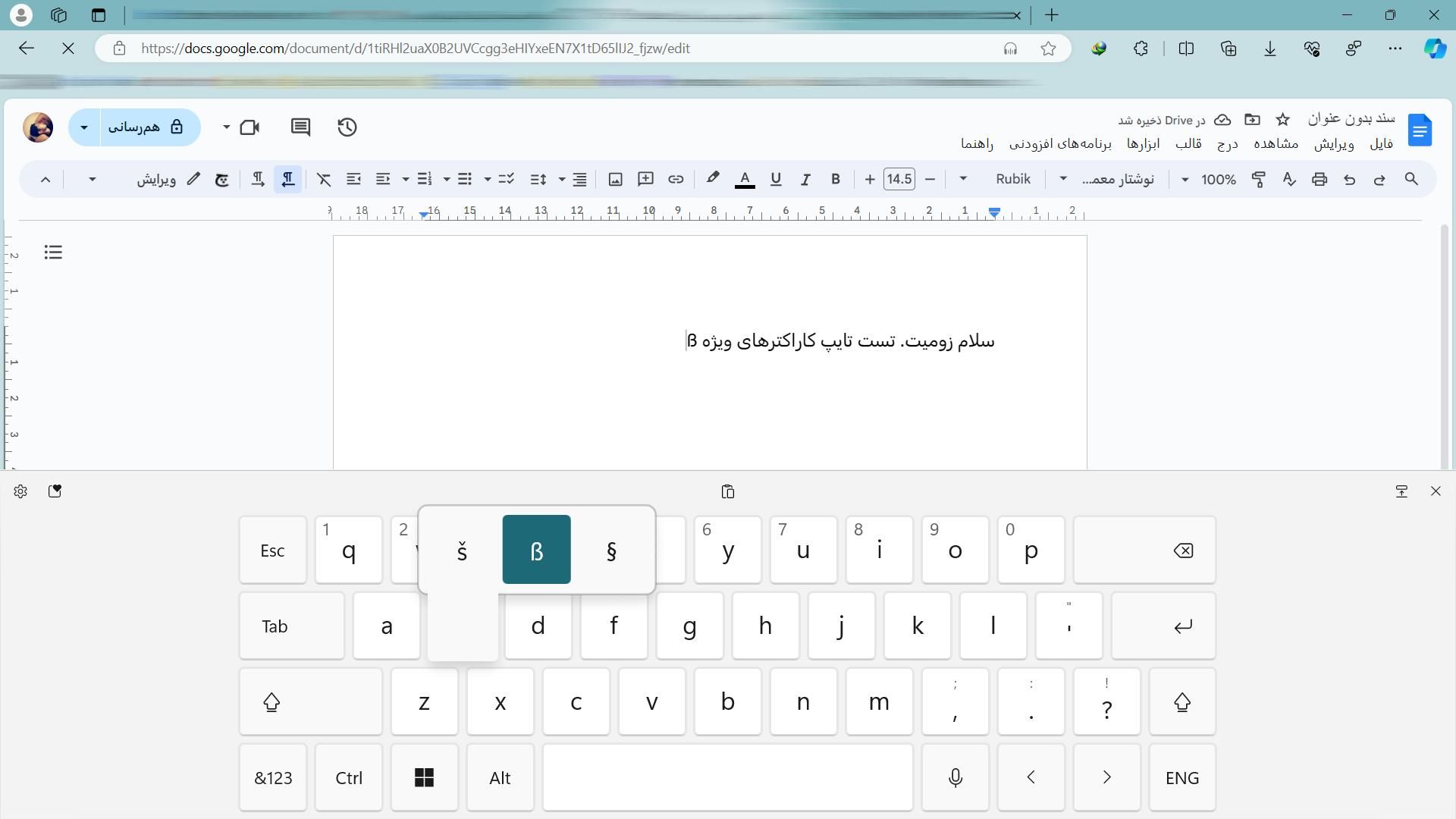The width and height of the screenshot is (1456, 819).
Task: Switch to left-to-right paragraph direction
Action: click(x=258, y=180)
